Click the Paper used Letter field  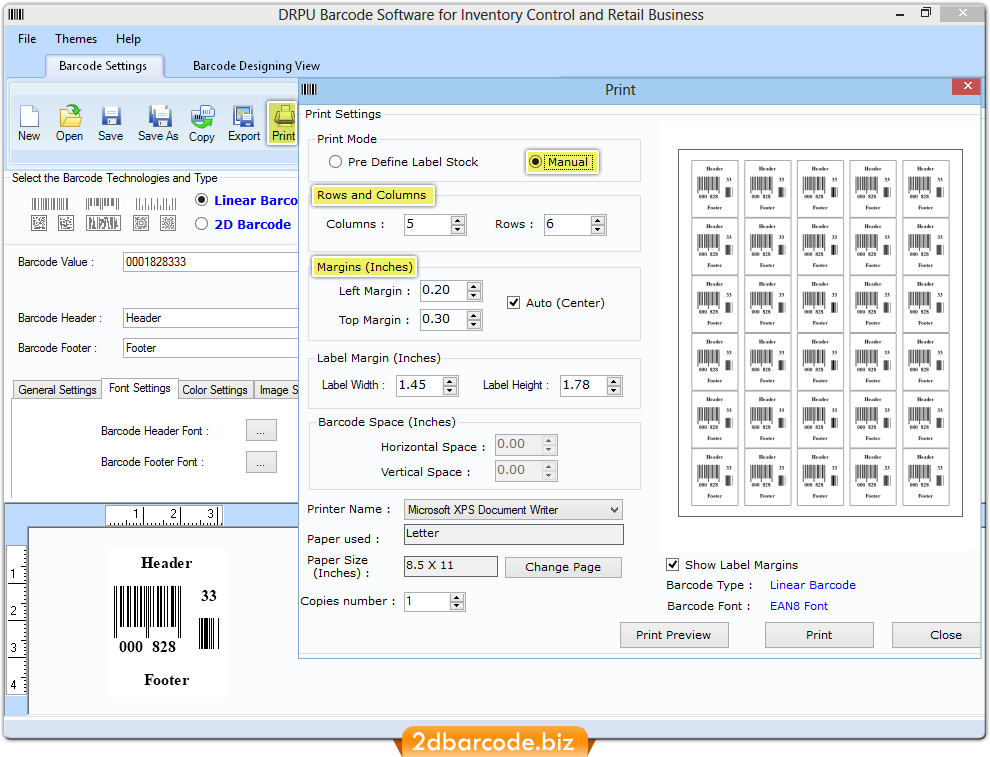coord(513,534)
